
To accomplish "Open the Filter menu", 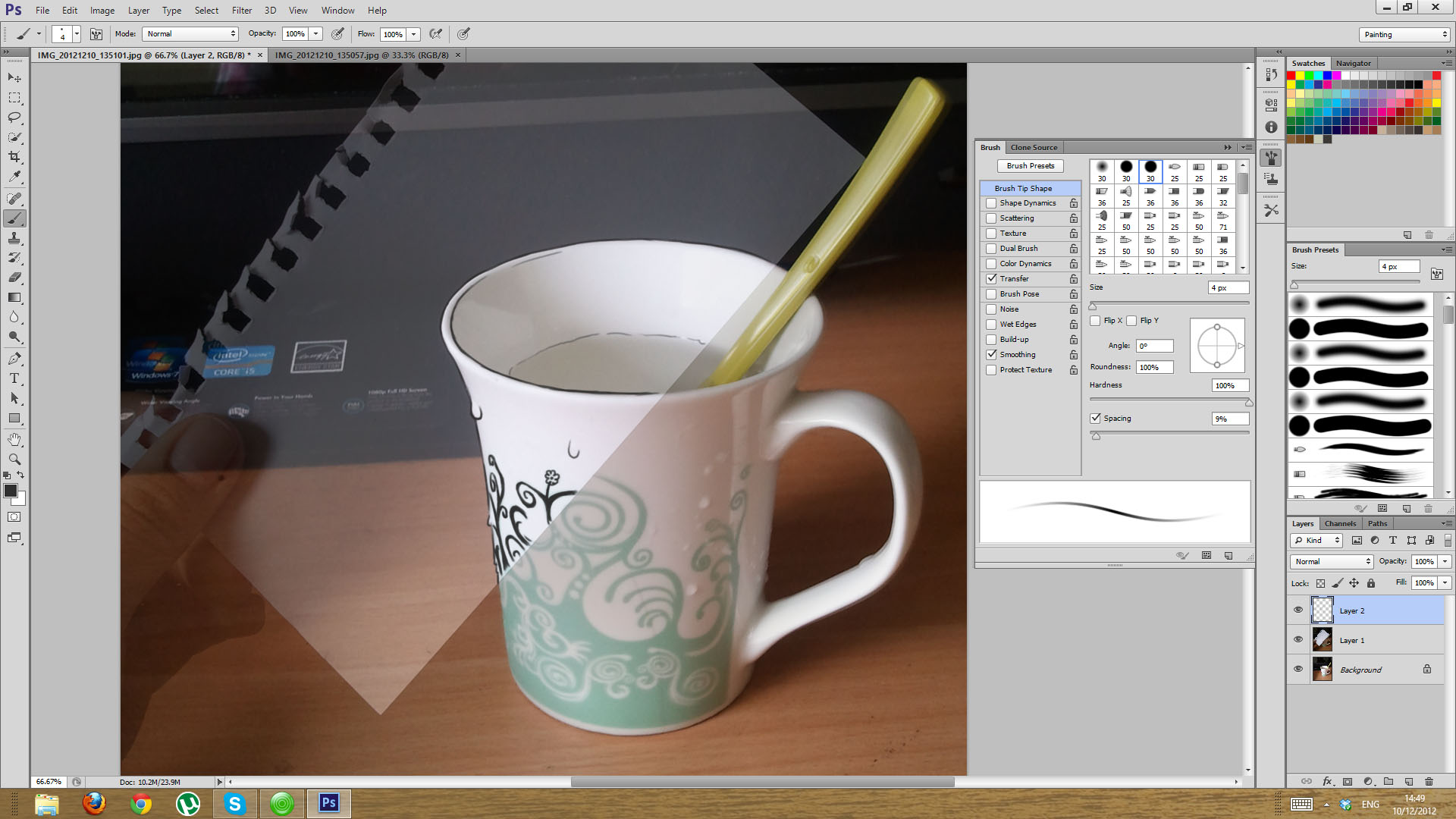I will coord(242,11).
